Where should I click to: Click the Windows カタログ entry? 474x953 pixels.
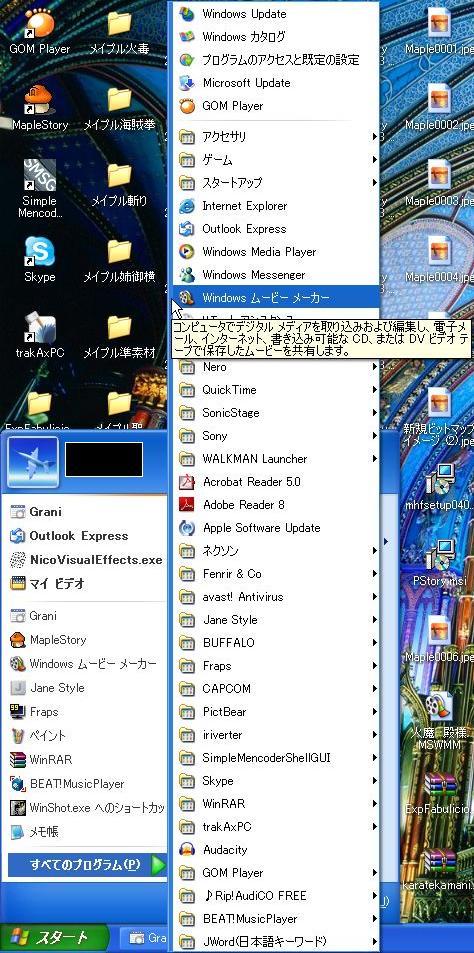point(276,36)
